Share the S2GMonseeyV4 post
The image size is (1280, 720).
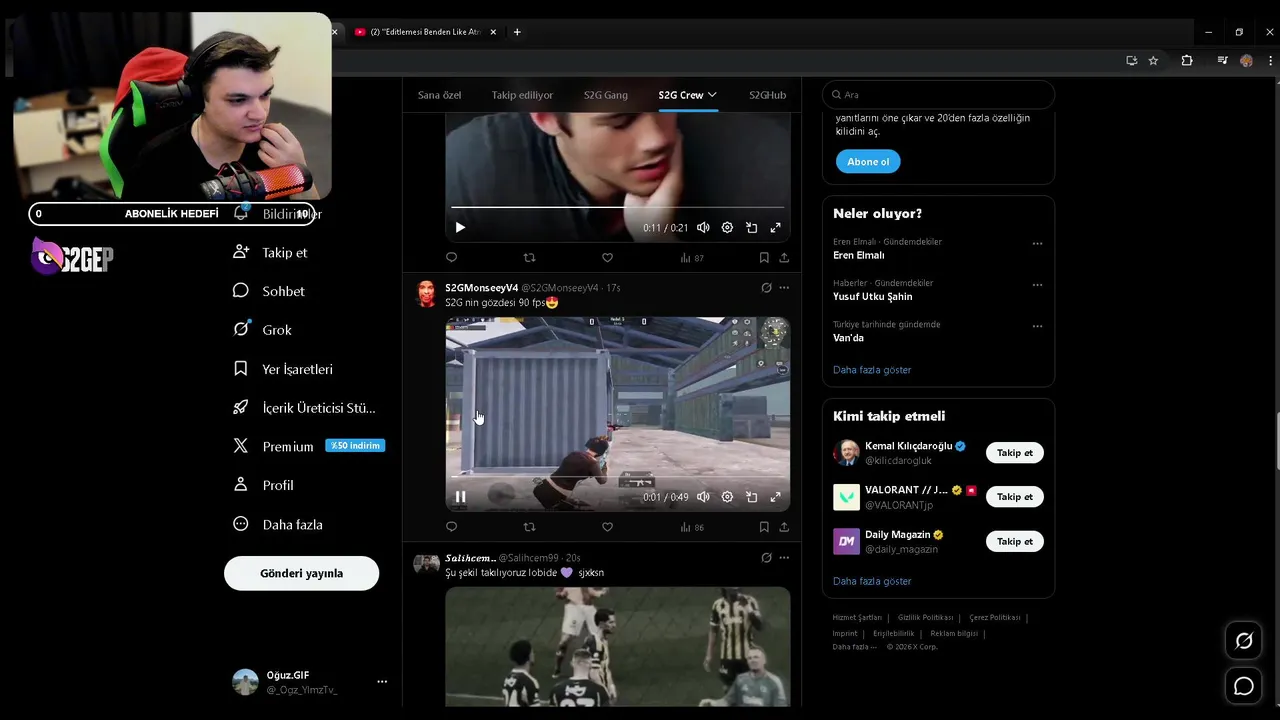[784, 527]
